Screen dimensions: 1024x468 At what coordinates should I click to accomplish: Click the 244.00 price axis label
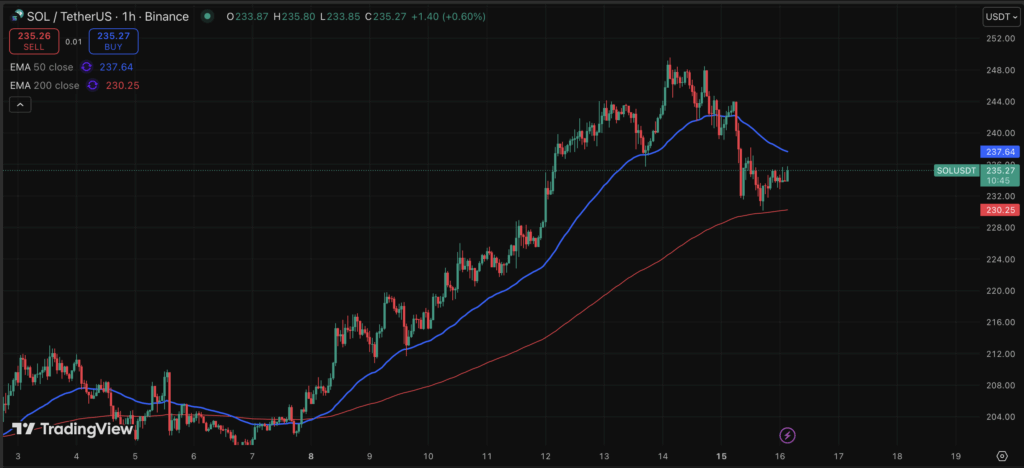tap(1000, 102)
